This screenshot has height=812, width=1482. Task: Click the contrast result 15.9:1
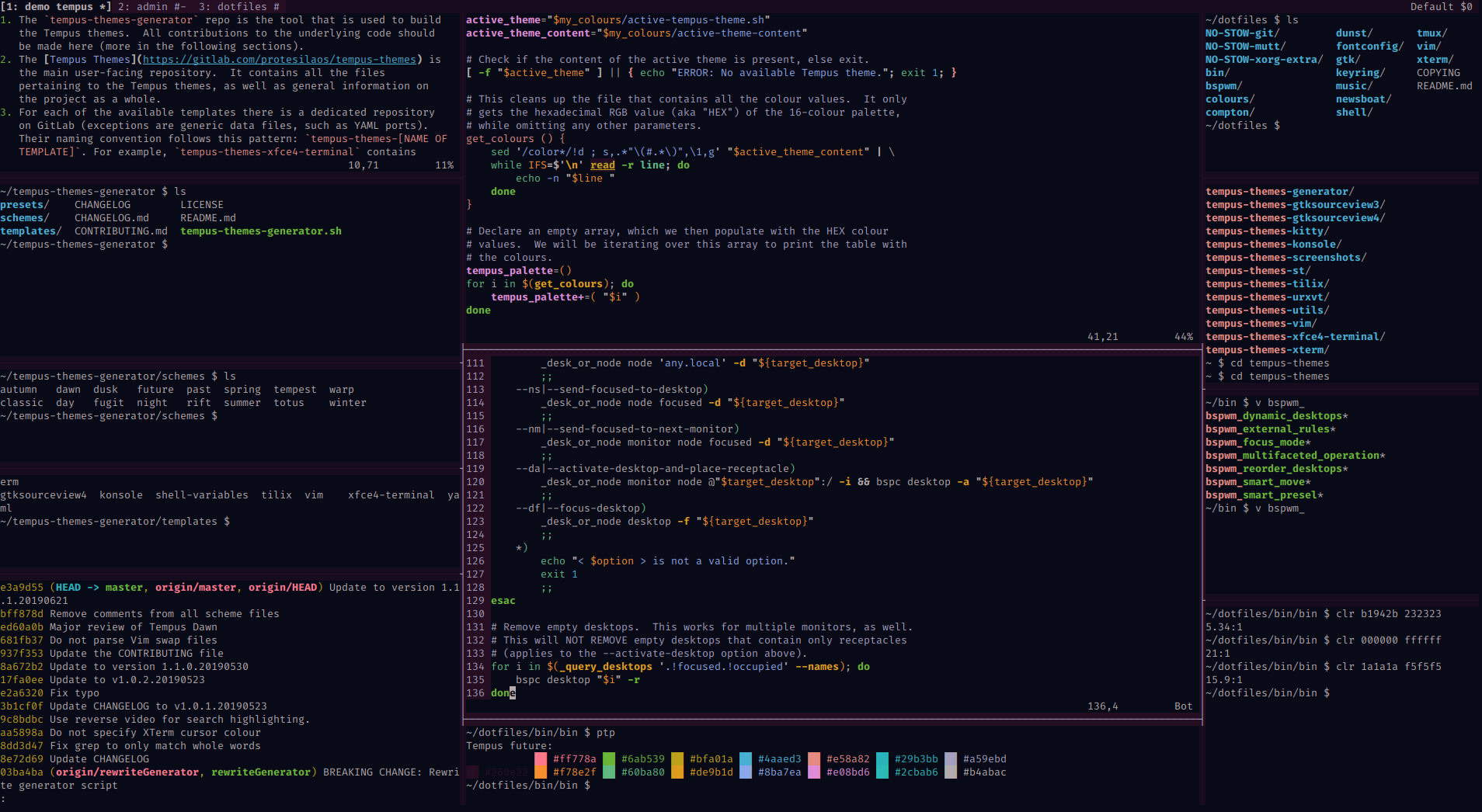tap(1224, 680)
